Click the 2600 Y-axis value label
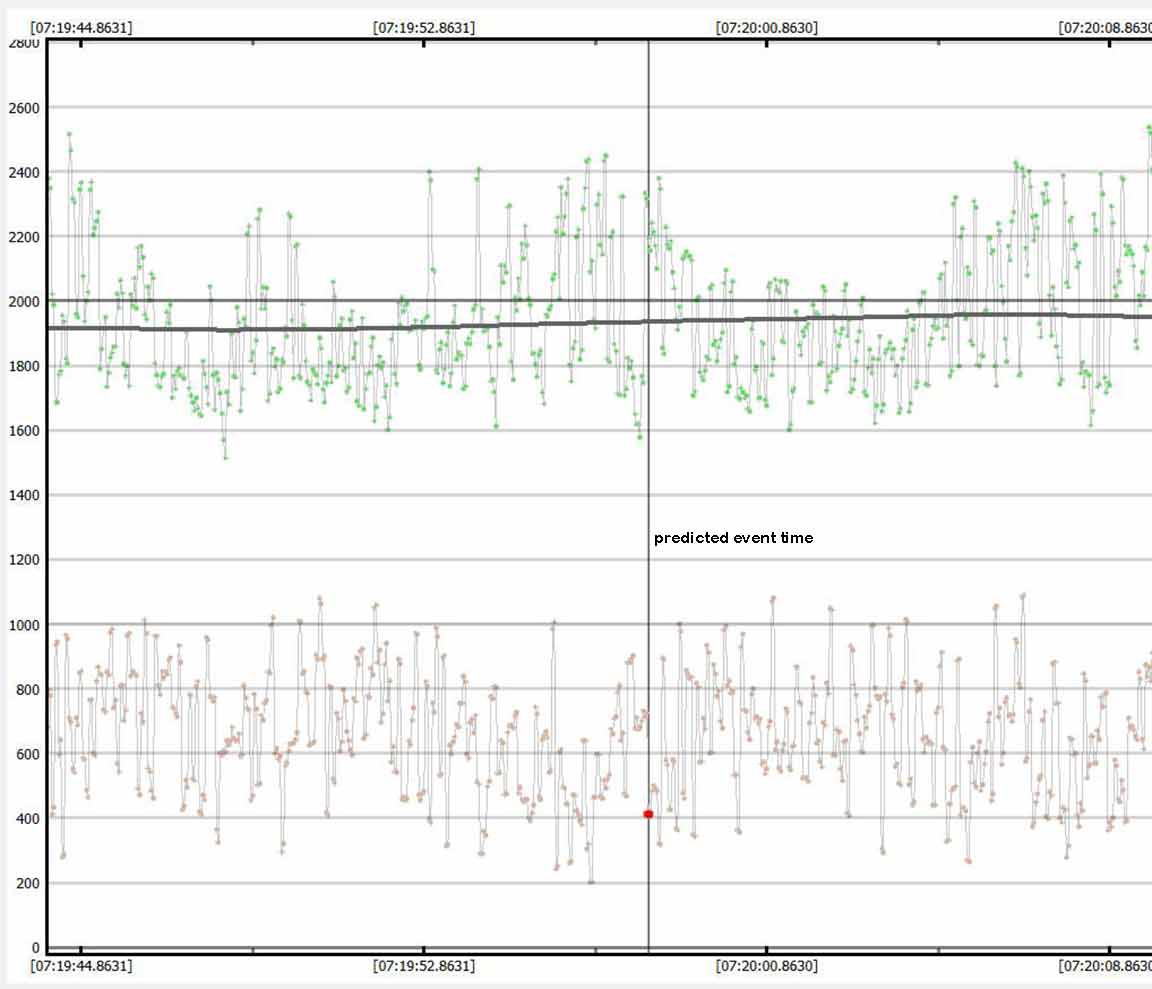The width and height of the screenshot is (1152, 989). 20,107
